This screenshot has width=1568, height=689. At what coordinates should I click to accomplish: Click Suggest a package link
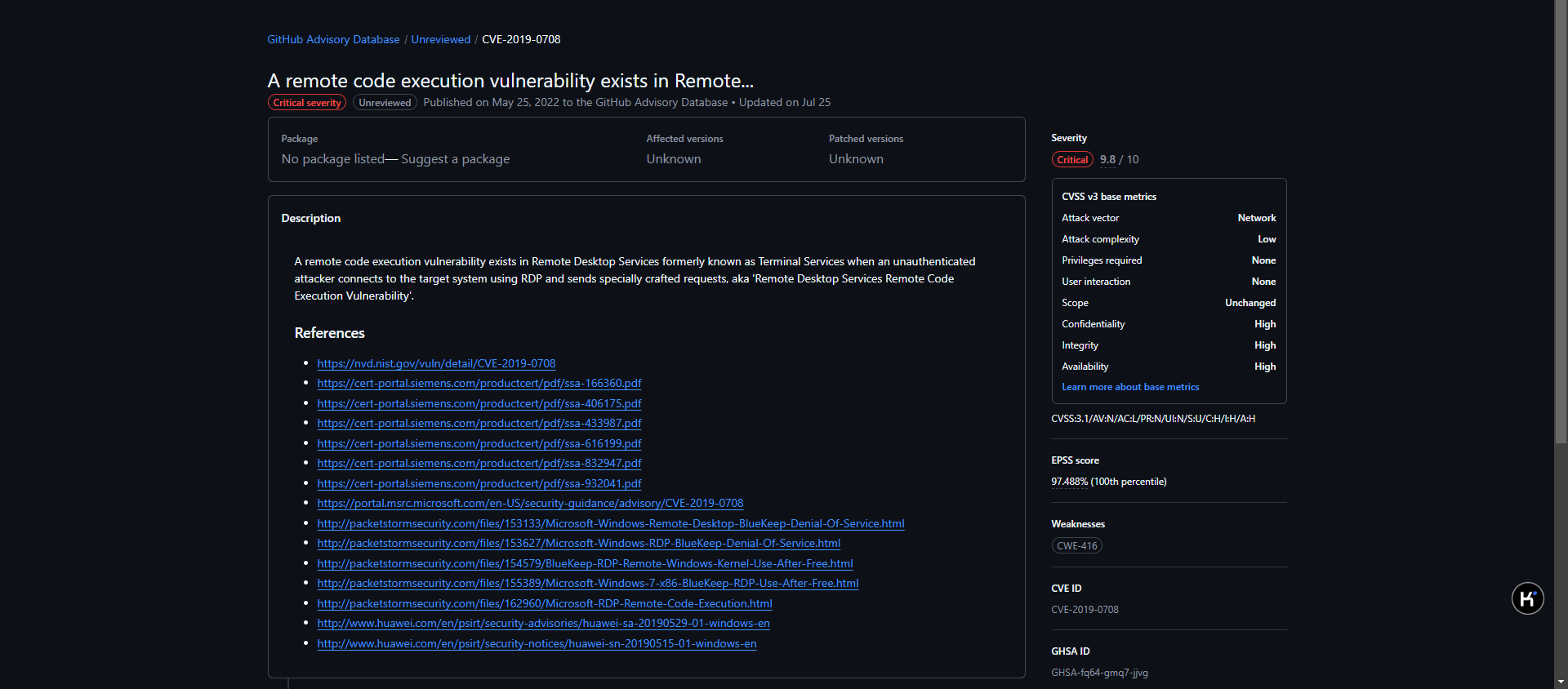pyautogui.click(x=455, y=159)
